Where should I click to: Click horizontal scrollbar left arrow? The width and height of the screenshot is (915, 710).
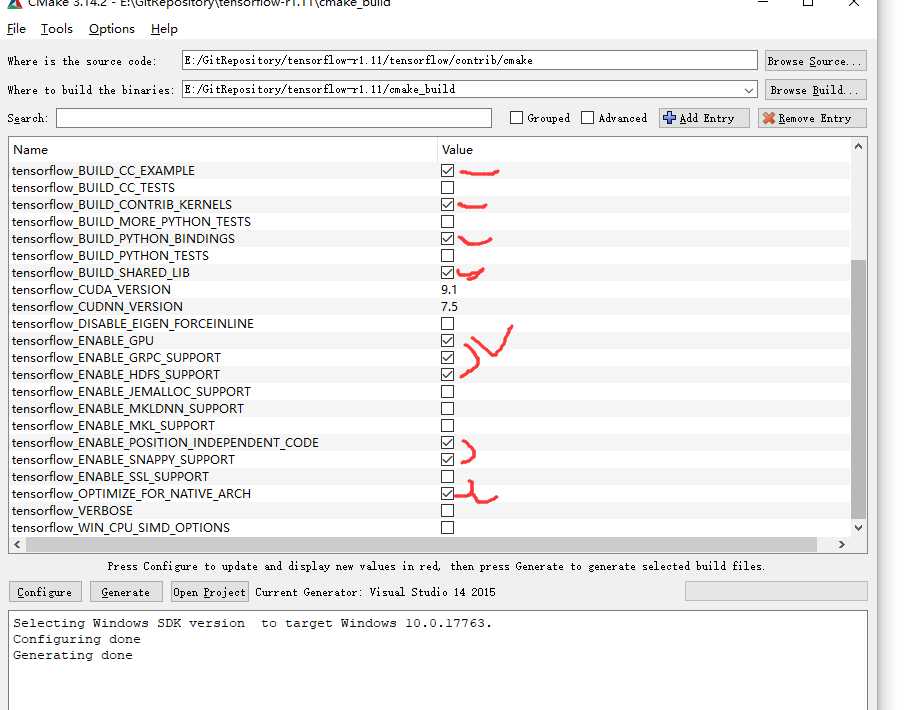point(18,544)
